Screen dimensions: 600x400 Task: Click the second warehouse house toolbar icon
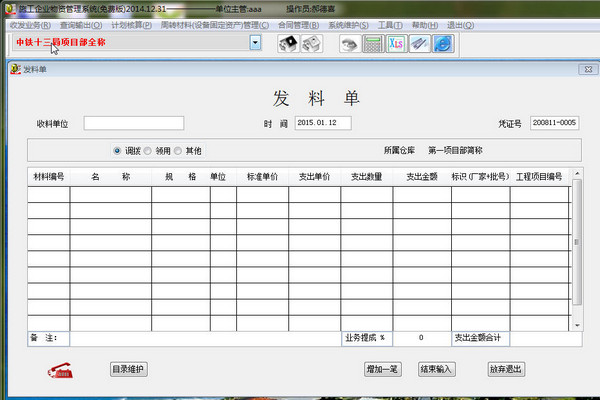pyautogui.click(x=311, y=44)
